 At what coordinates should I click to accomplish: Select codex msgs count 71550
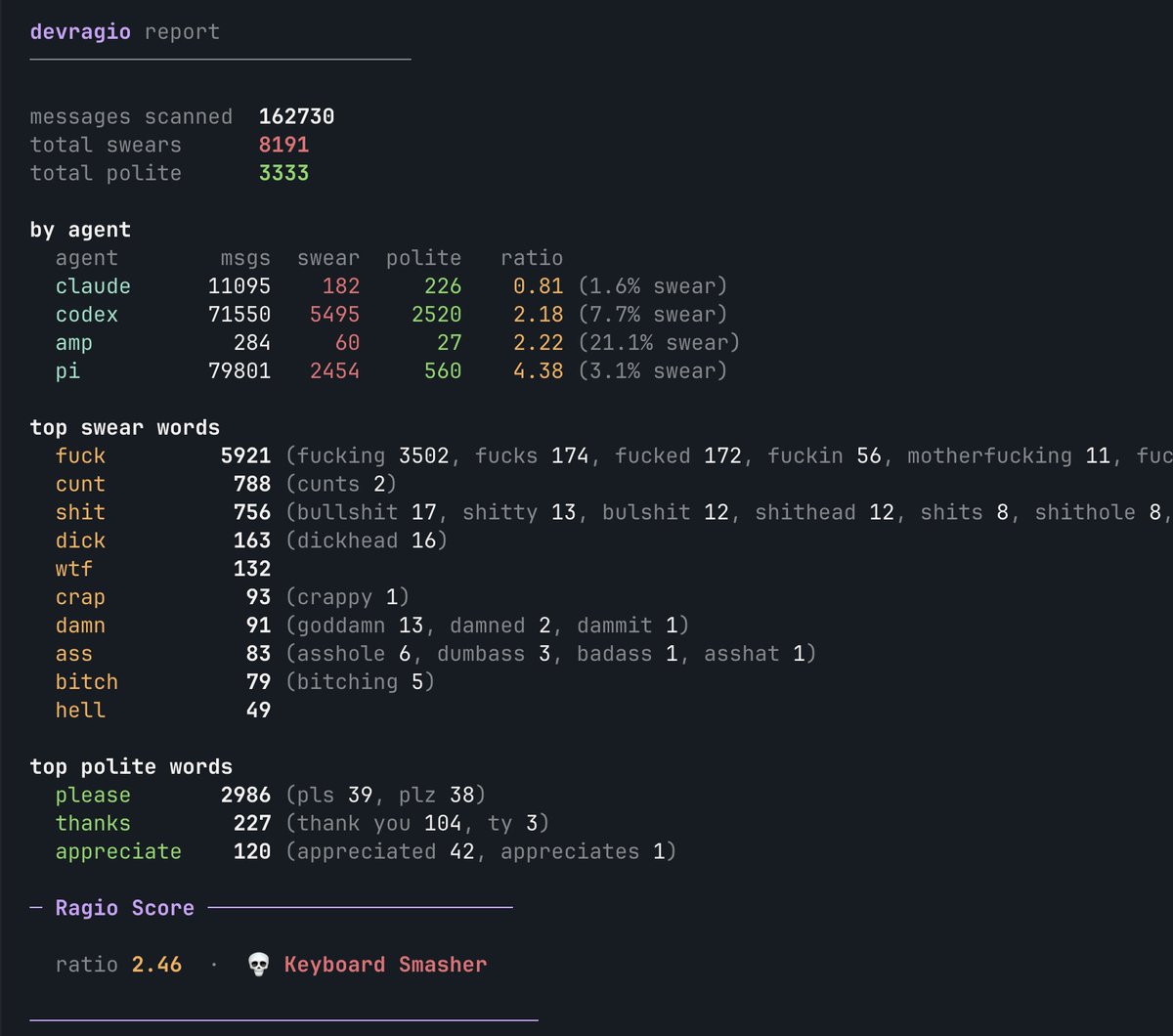pos(239,315)
